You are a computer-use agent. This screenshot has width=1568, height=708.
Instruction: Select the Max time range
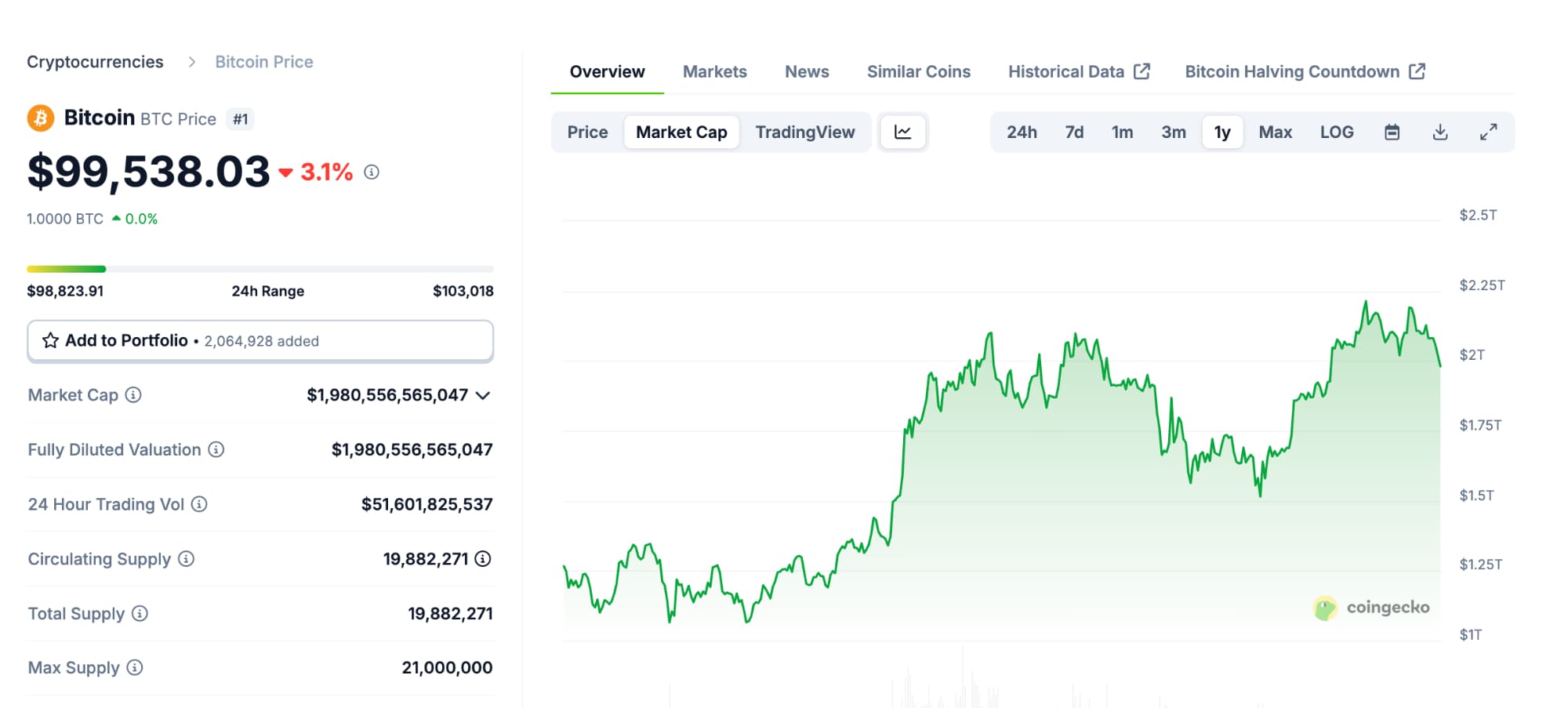[x=1275, y=132]
